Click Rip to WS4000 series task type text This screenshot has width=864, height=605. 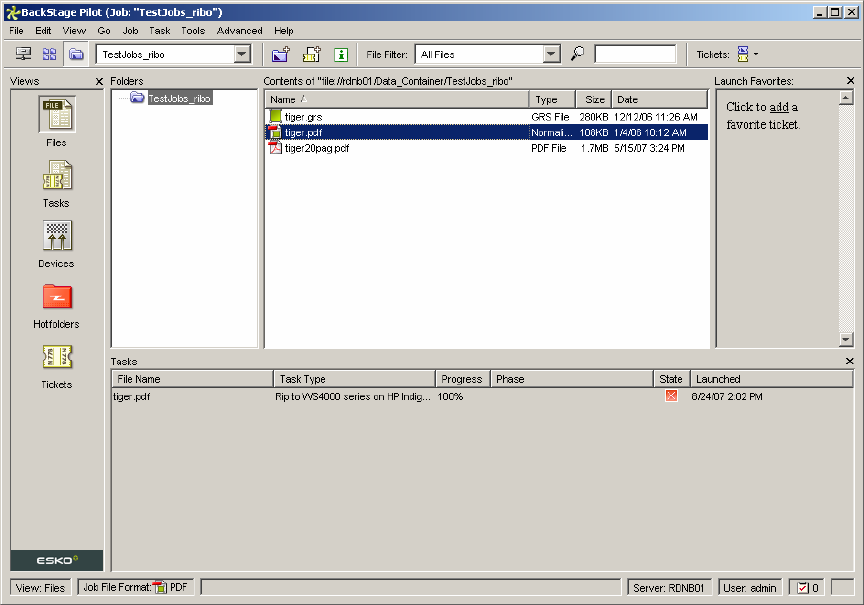tap(353, 396)
